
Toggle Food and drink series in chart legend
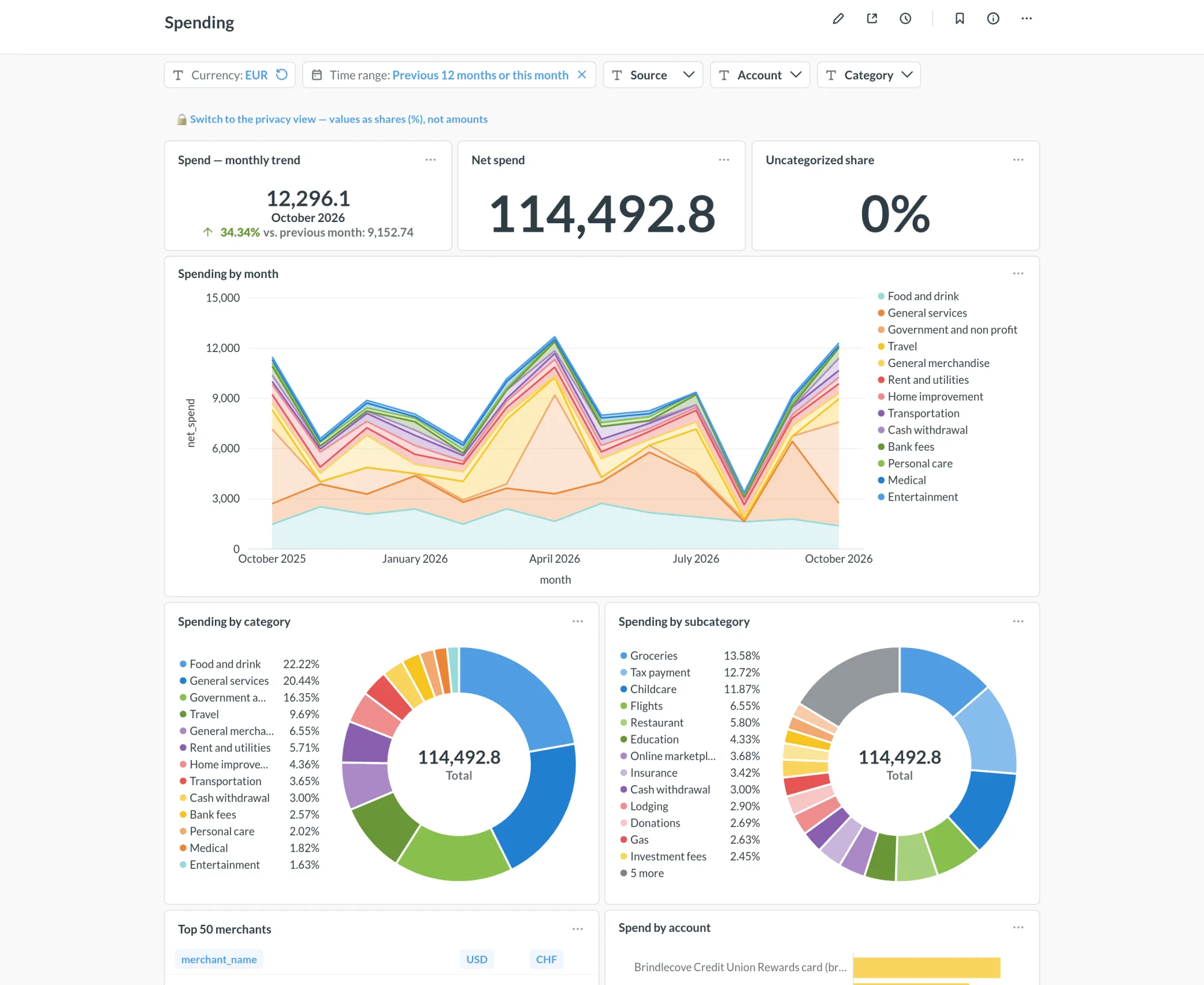click(917, 296)
